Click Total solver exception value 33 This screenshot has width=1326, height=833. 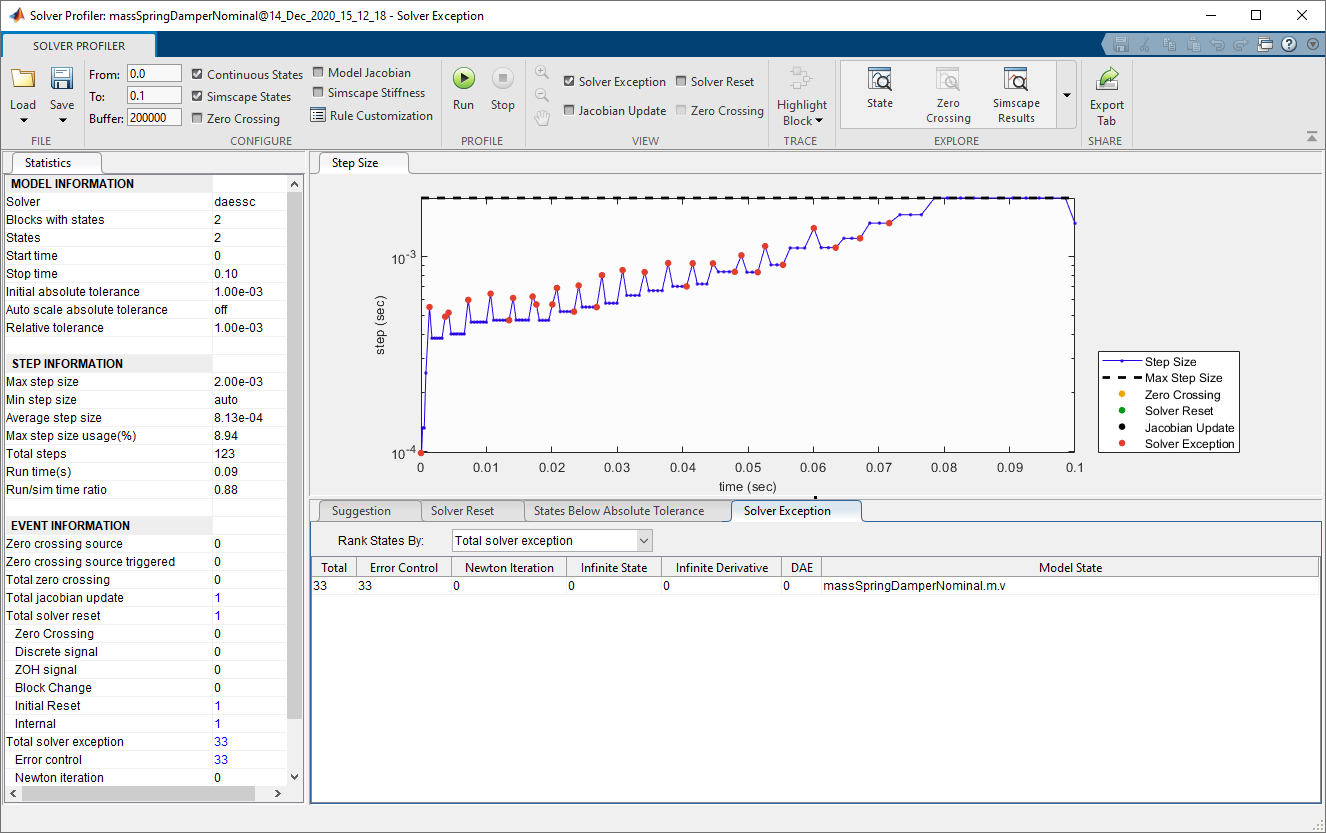click(221, 742)
